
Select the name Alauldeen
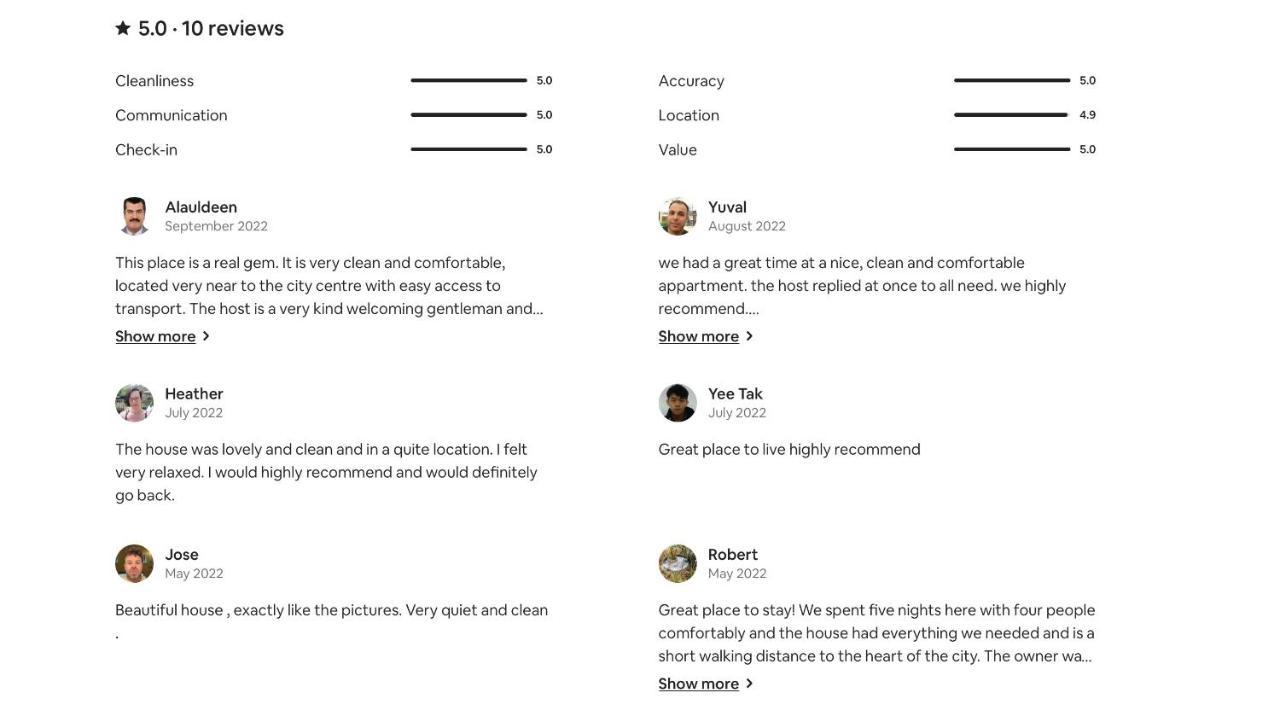tap(201, 207)
